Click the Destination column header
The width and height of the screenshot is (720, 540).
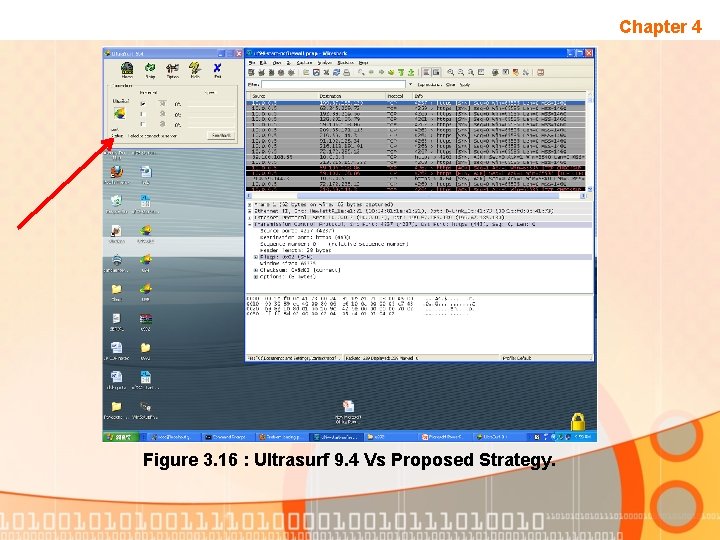(x=352, y=96)
